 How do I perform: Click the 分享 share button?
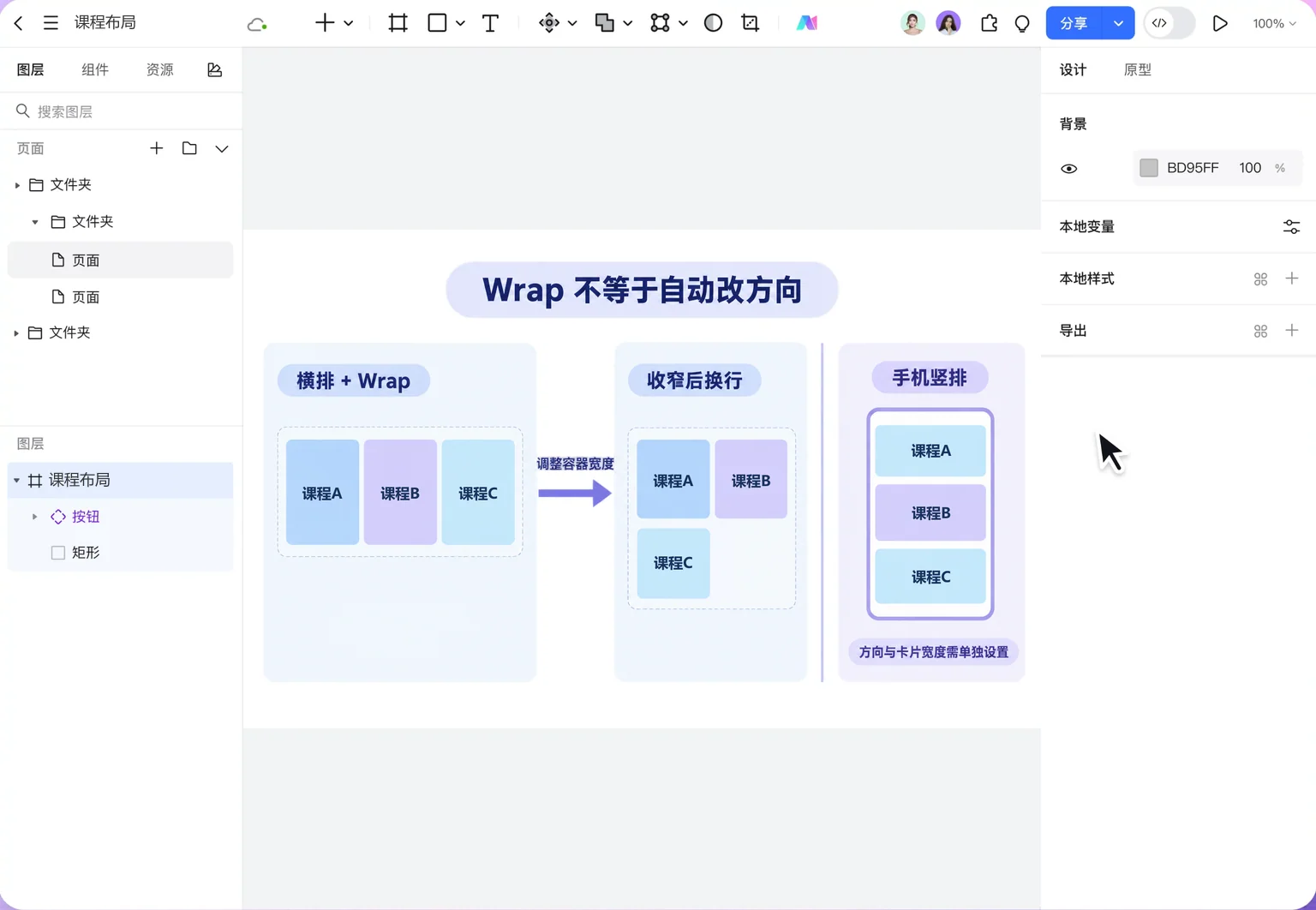(x=1074, y=23)
